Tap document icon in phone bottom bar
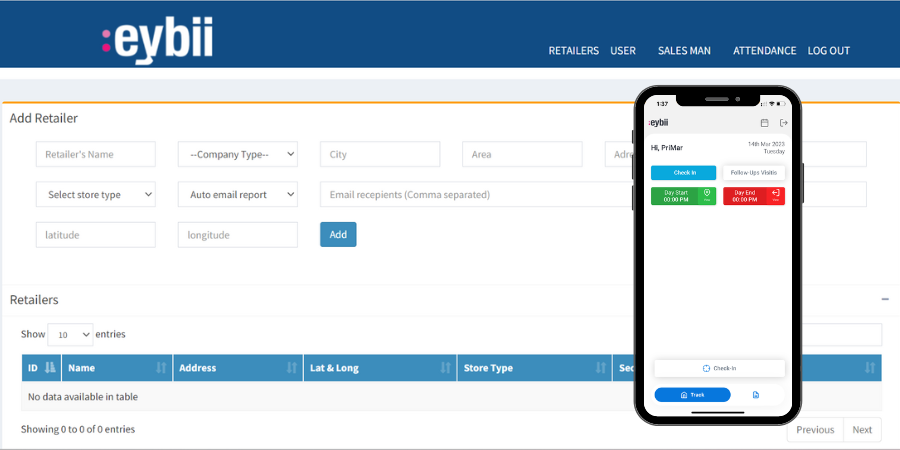 pyautogui.click(x=756, y=395)
